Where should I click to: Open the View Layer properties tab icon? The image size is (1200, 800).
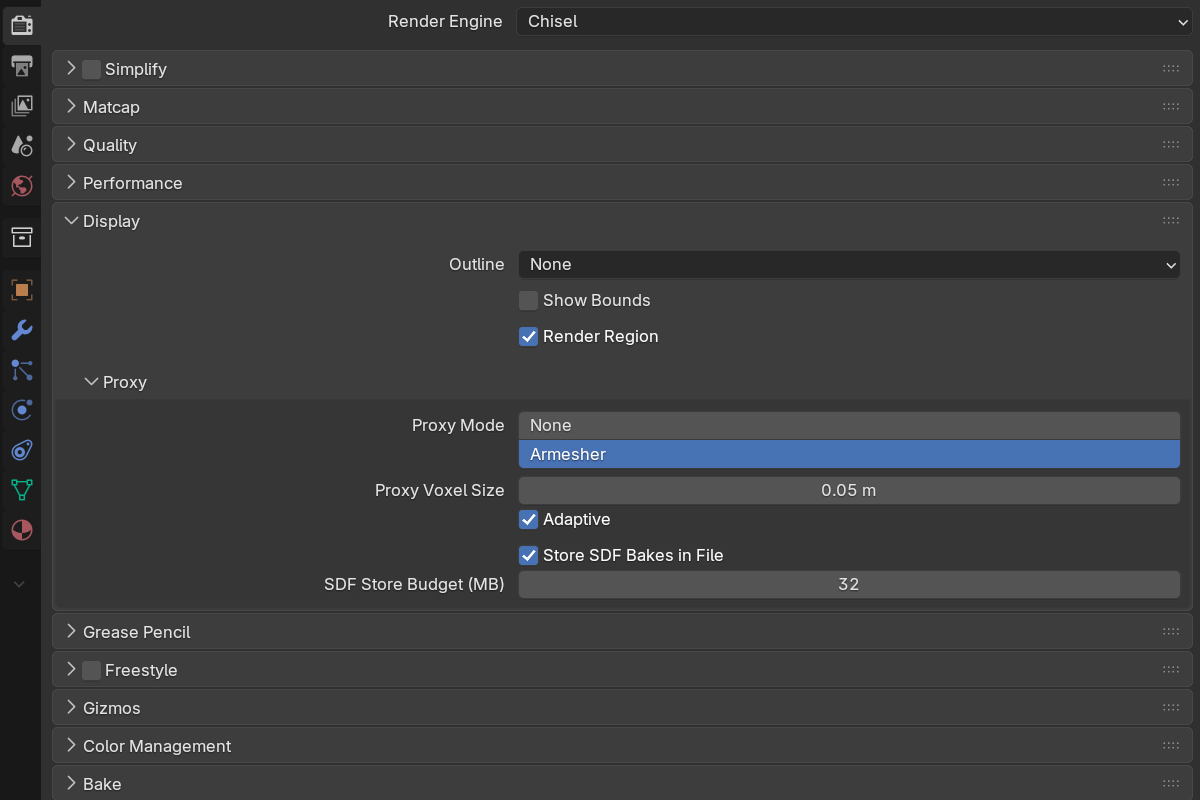point(21,106)
